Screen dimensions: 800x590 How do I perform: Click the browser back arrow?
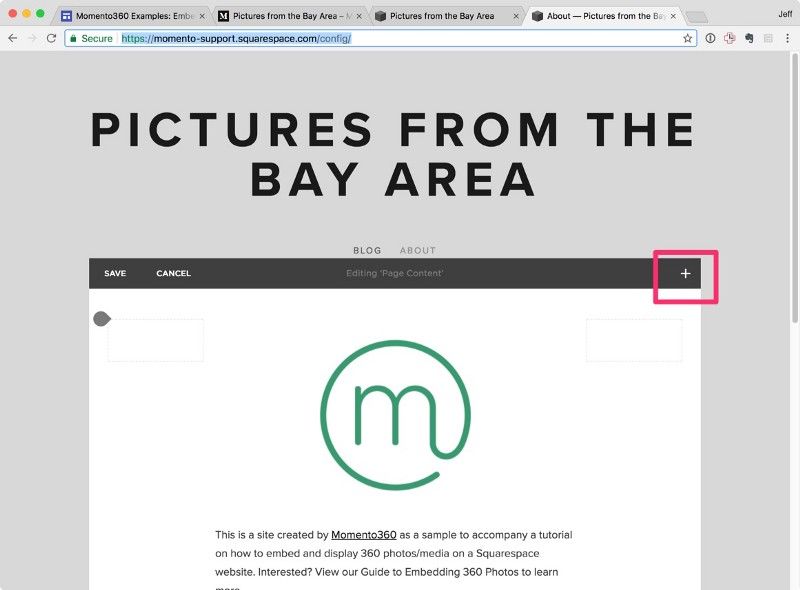click(x=13, y=38)
